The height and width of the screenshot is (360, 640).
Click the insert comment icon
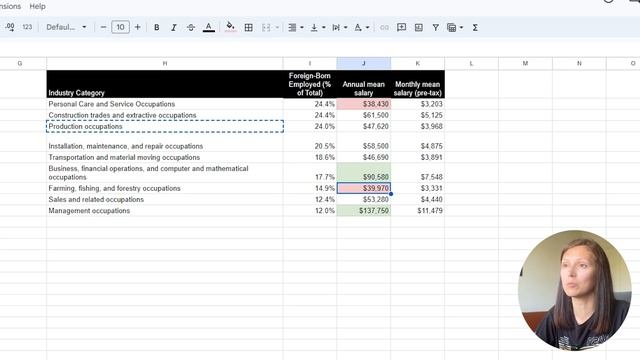(401, 27)
